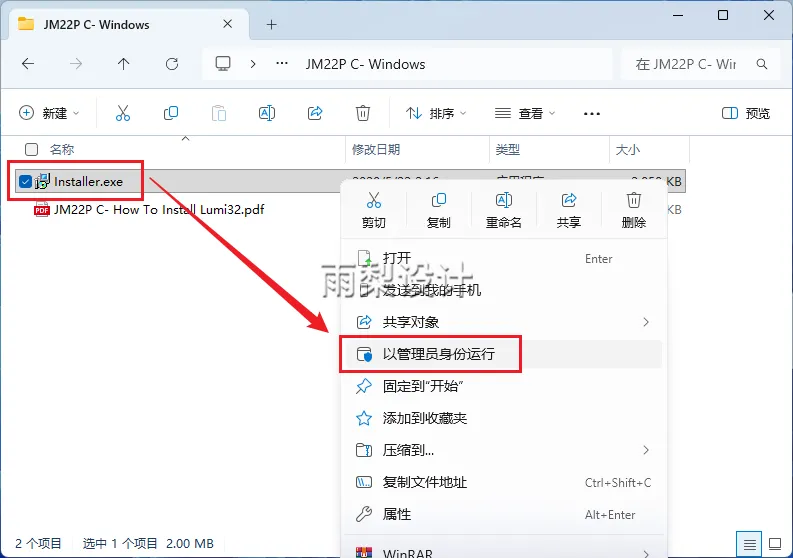Click the Back navigation arrow
The width and height of the screenshot is (793, 558).
point(28,64)
